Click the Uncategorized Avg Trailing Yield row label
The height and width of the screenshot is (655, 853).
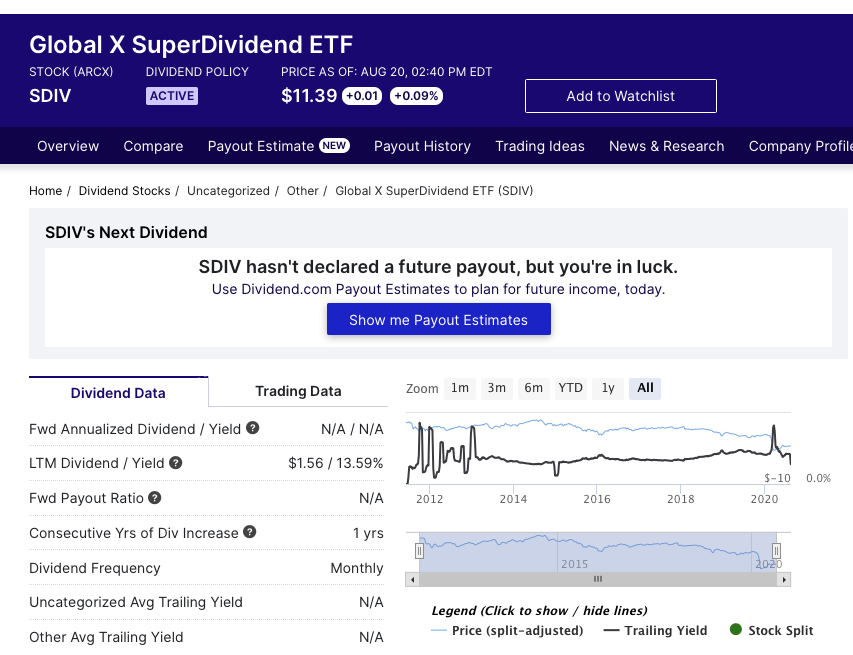coord(136,602)
